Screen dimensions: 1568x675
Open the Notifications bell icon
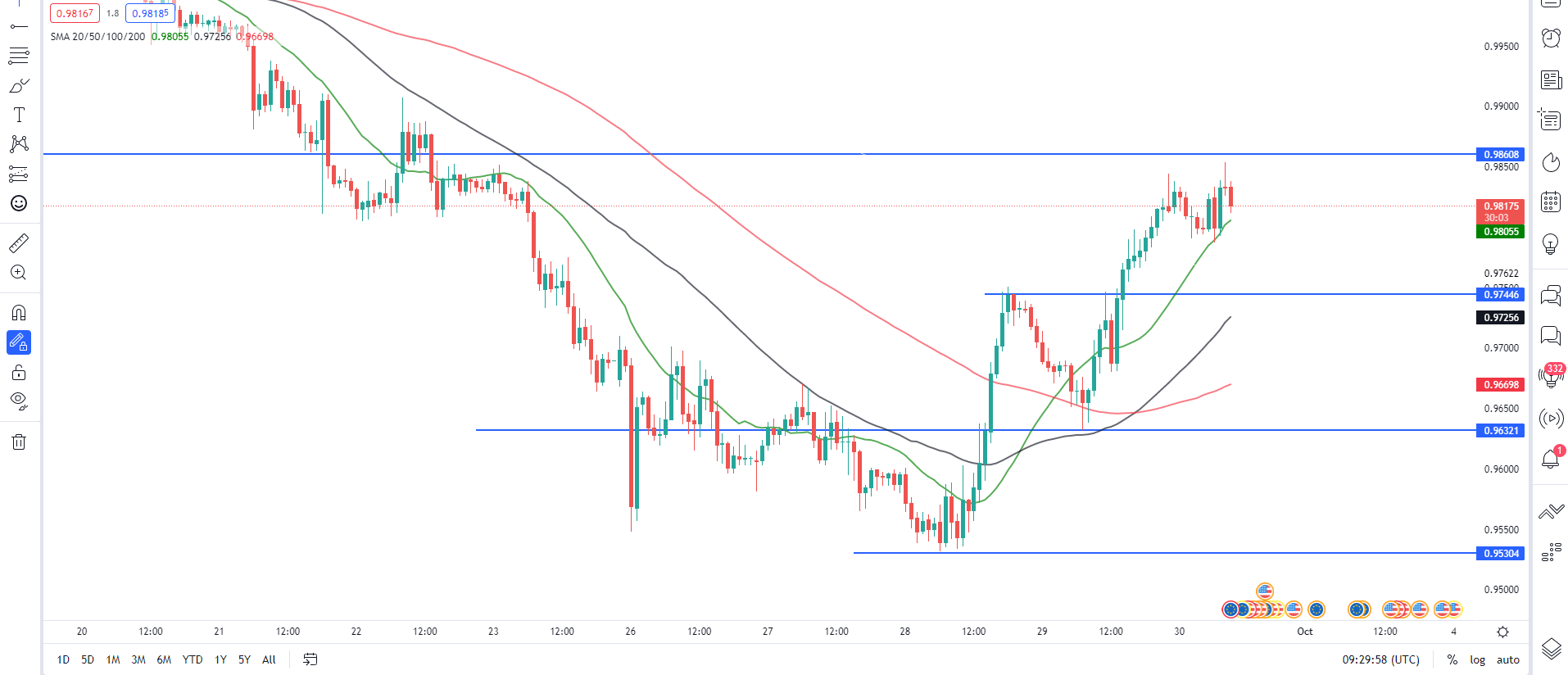pos(1551,459)
